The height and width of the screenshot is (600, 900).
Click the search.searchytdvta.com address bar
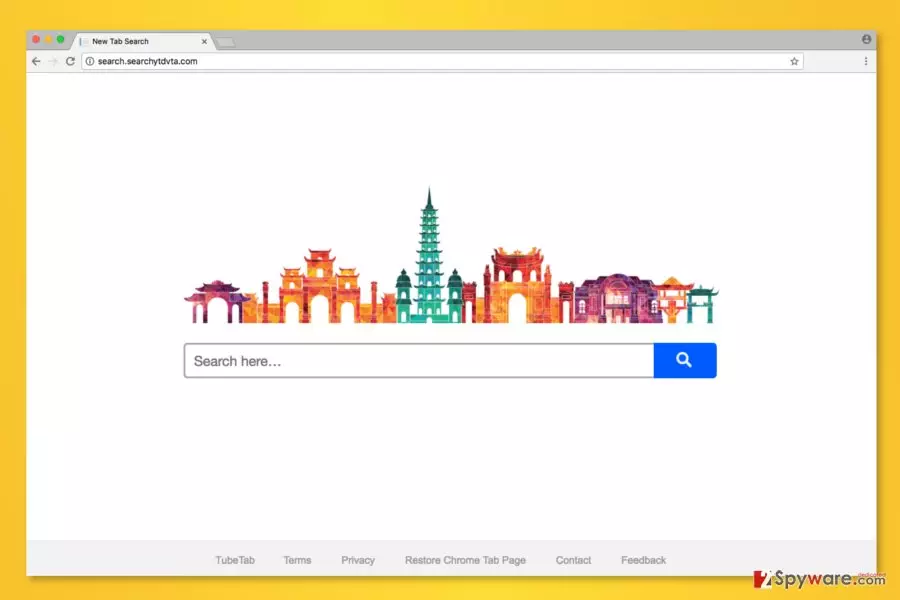click(x=442, y=61)
